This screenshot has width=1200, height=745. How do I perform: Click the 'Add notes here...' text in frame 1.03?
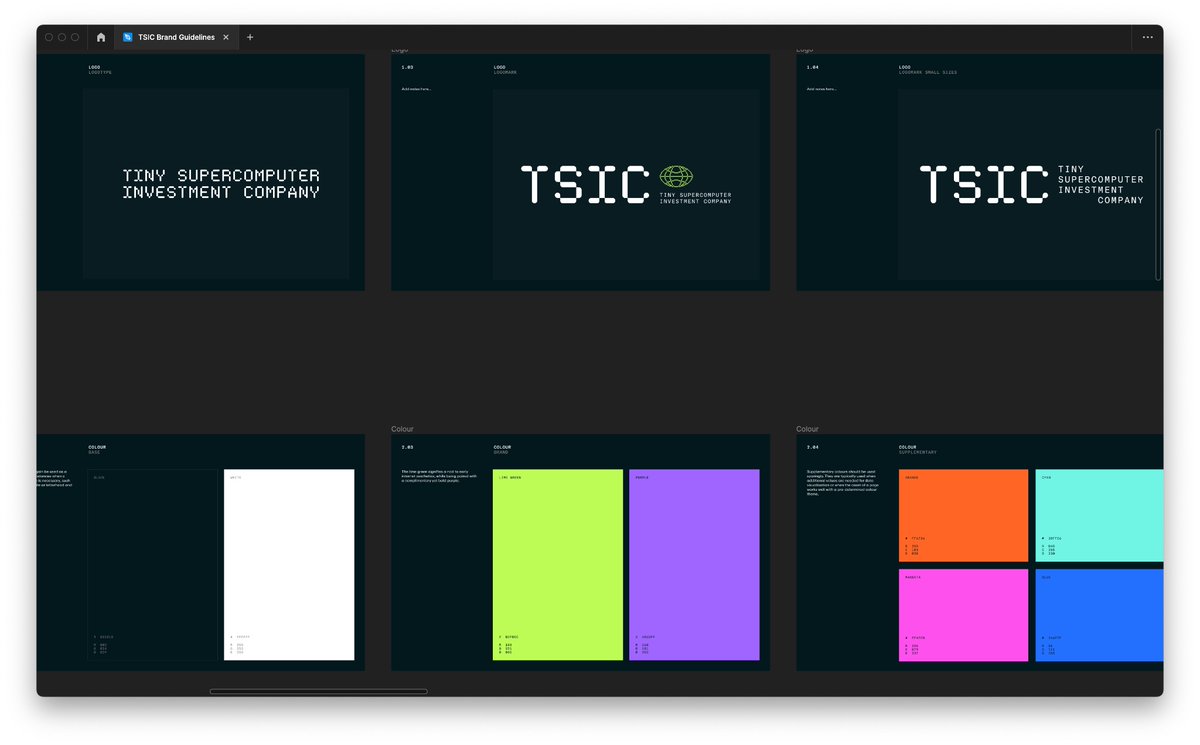point(416,89)
